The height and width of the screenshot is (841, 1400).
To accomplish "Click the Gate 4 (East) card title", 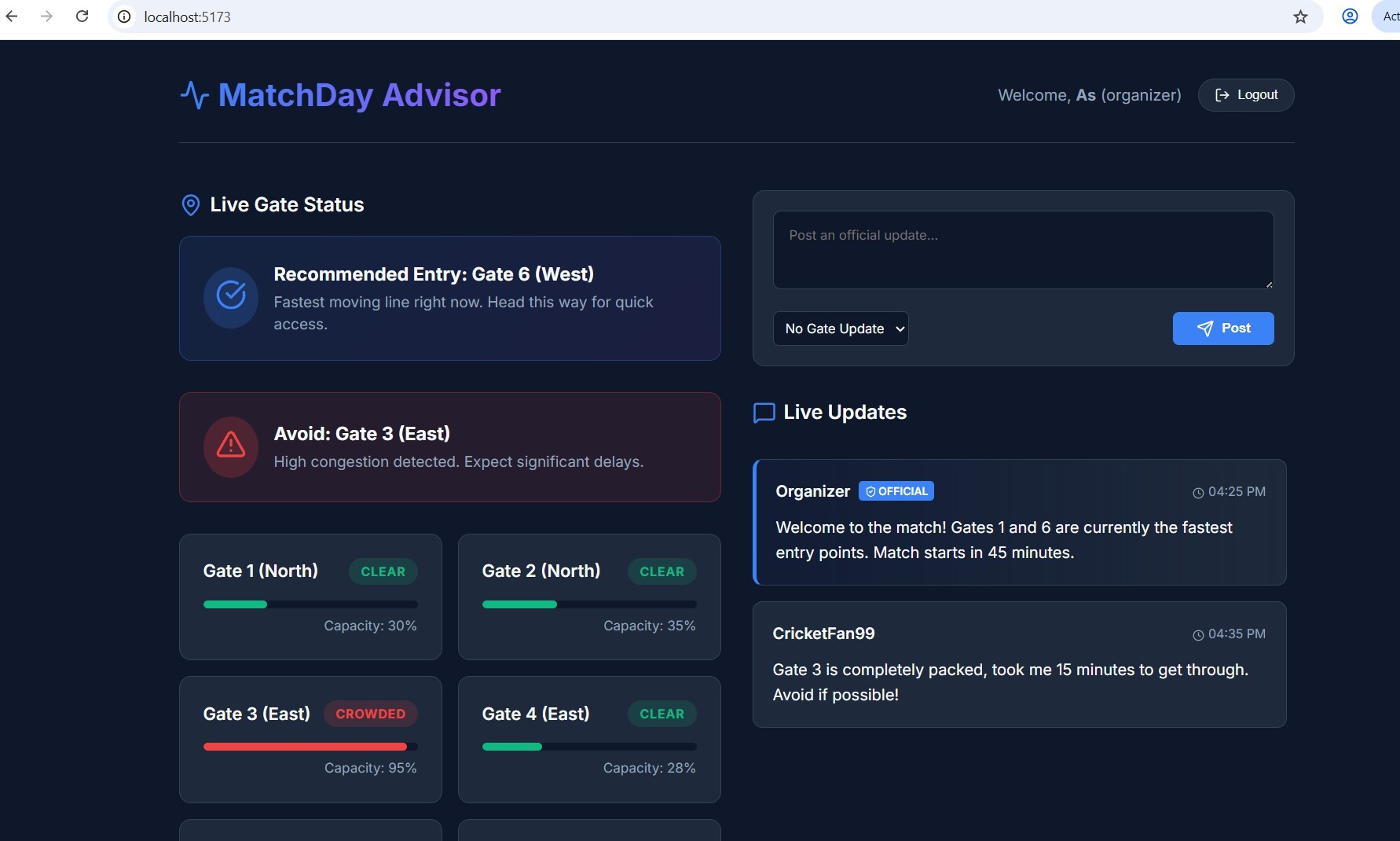I will coord(536,714).
